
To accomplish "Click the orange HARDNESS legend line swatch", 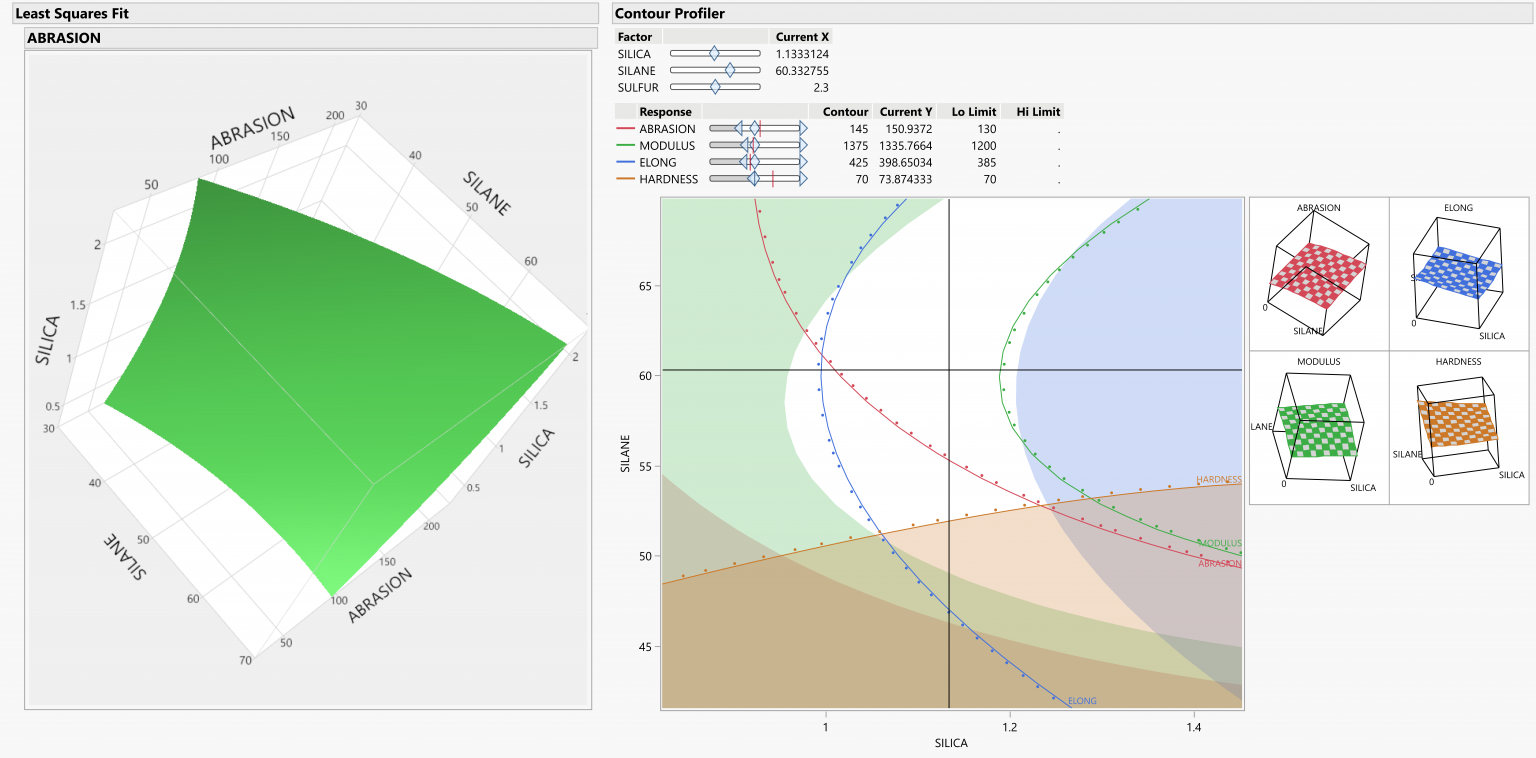I will point(627,178).
